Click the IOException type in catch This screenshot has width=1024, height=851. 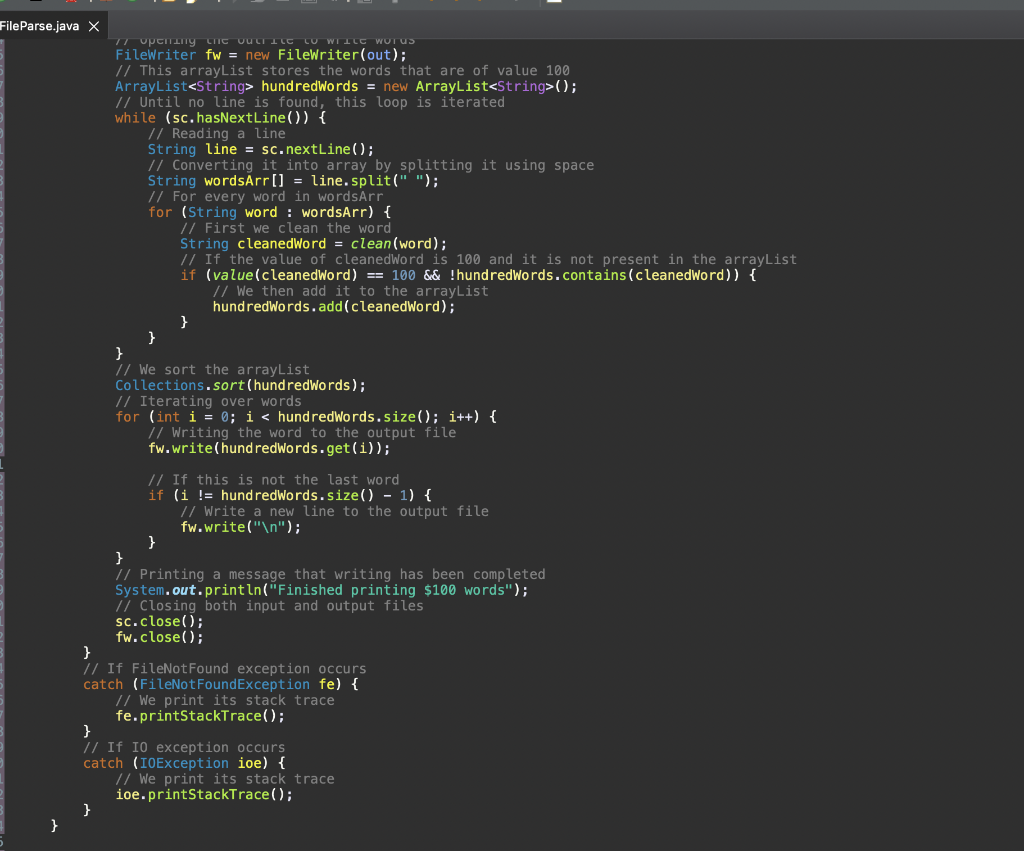[184, 763]
